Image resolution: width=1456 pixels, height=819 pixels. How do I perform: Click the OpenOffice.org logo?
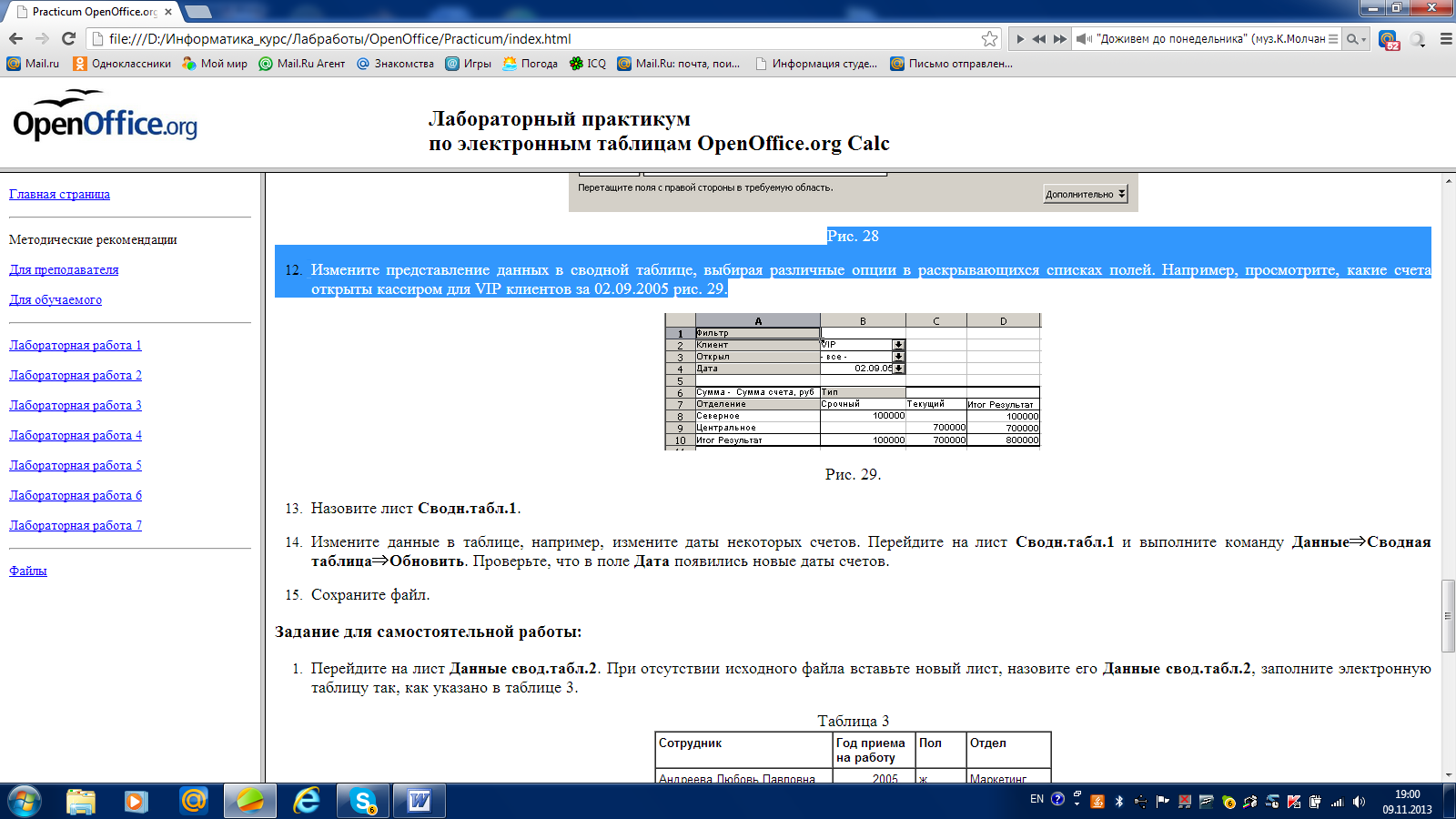pos(105,116)
